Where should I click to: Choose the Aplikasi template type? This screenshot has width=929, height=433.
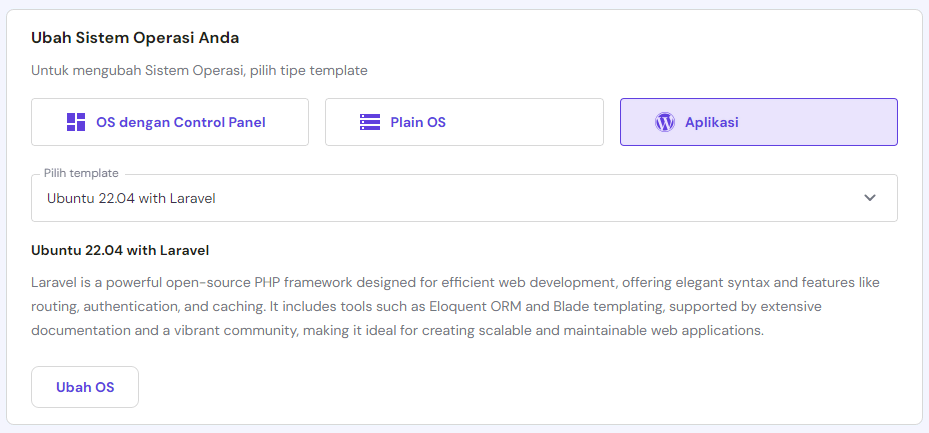pyautogui.click(x=758, y=122)
